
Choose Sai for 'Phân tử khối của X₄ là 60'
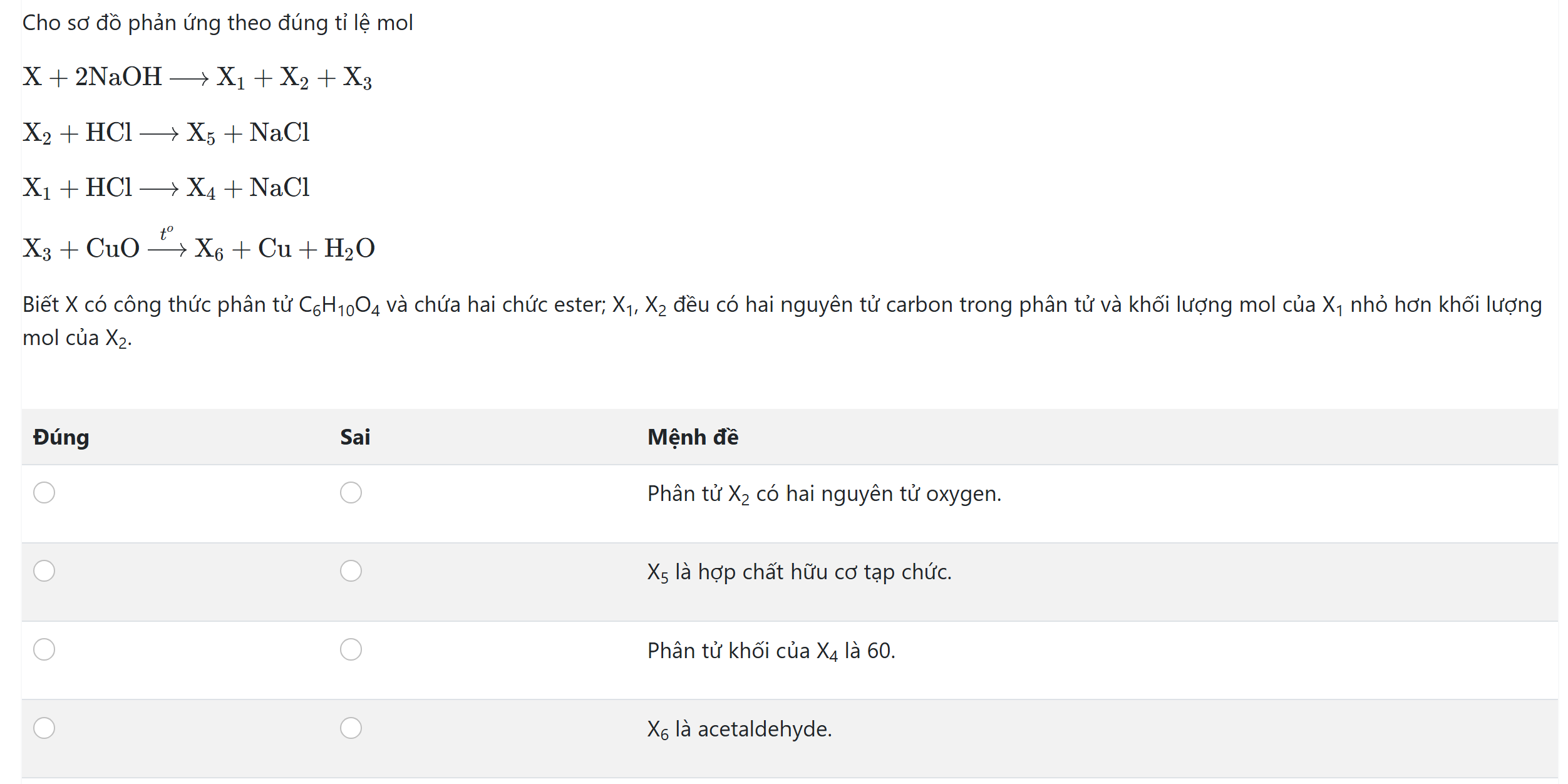tap(351, 649)
